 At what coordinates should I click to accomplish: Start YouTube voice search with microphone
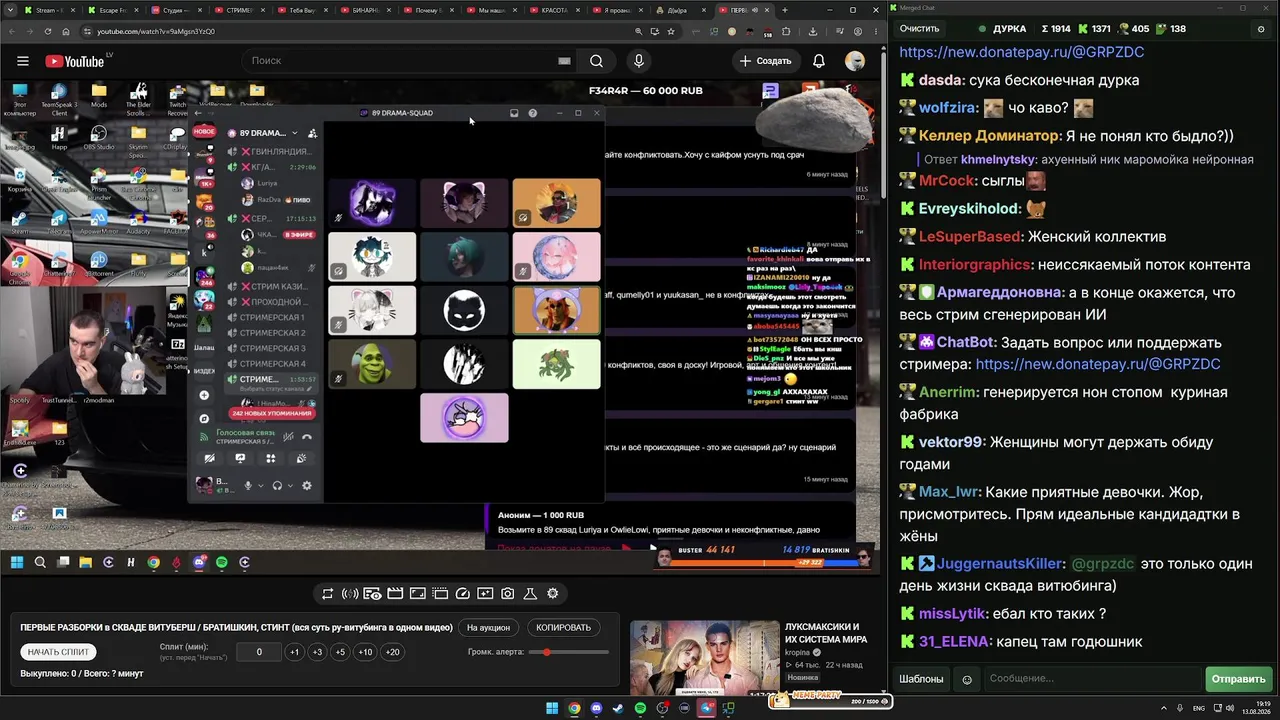[x=639, y=61]
